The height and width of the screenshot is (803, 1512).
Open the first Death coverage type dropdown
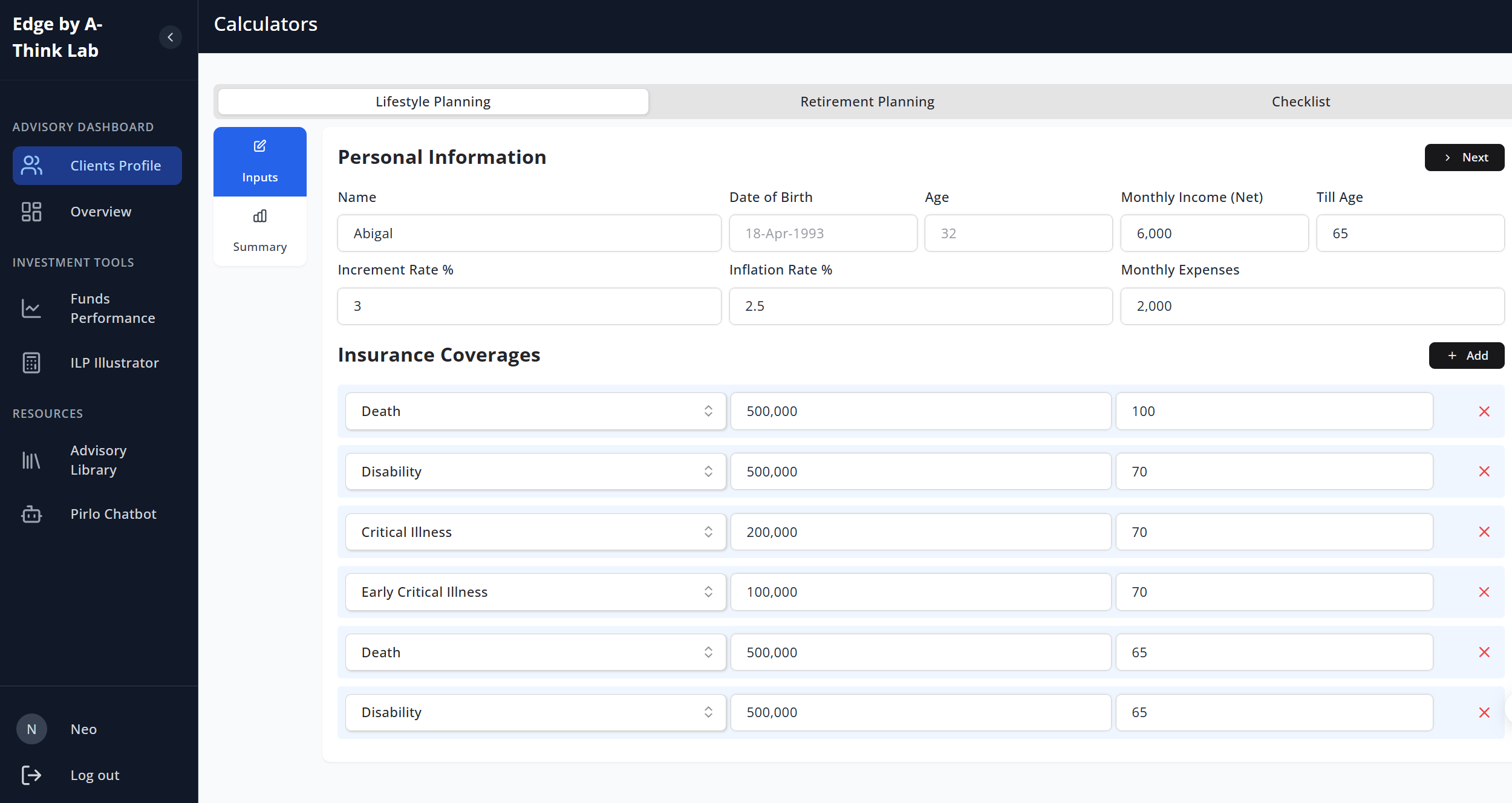pyautogui.click(x=535, y=411)
